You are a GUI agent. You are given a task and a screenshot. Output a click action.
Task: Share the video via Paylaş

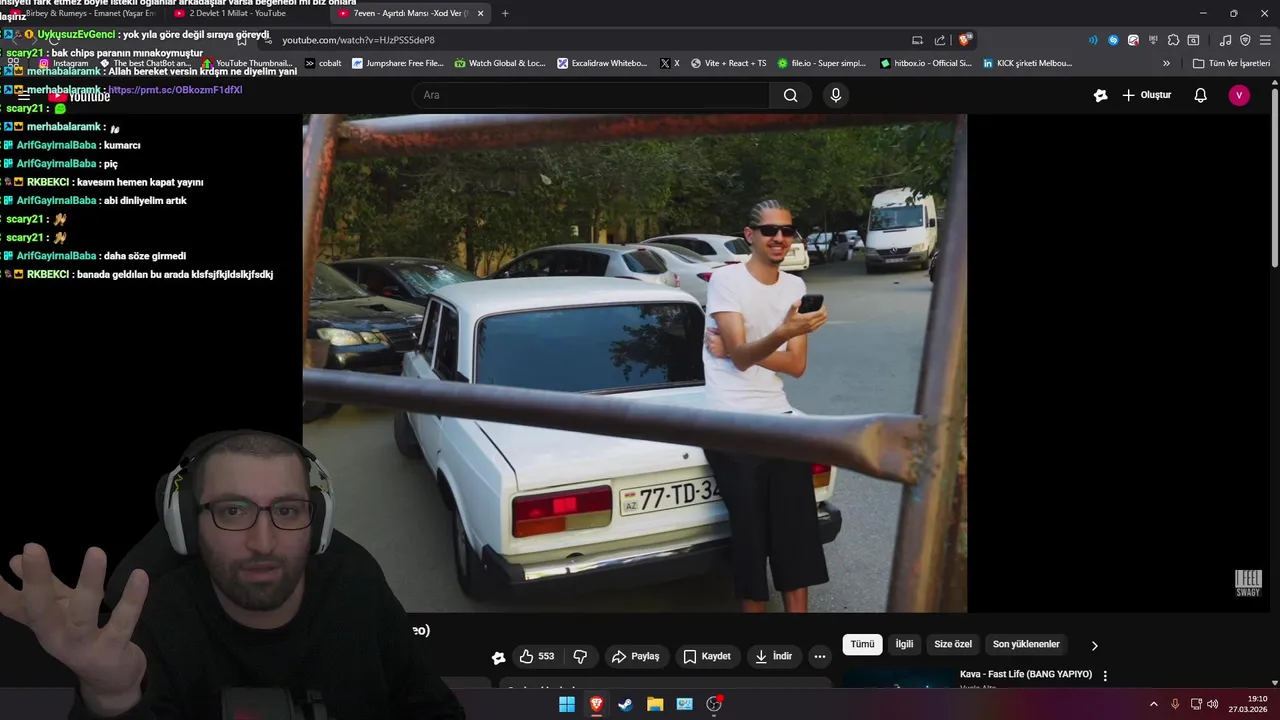(x=635, y=656)
